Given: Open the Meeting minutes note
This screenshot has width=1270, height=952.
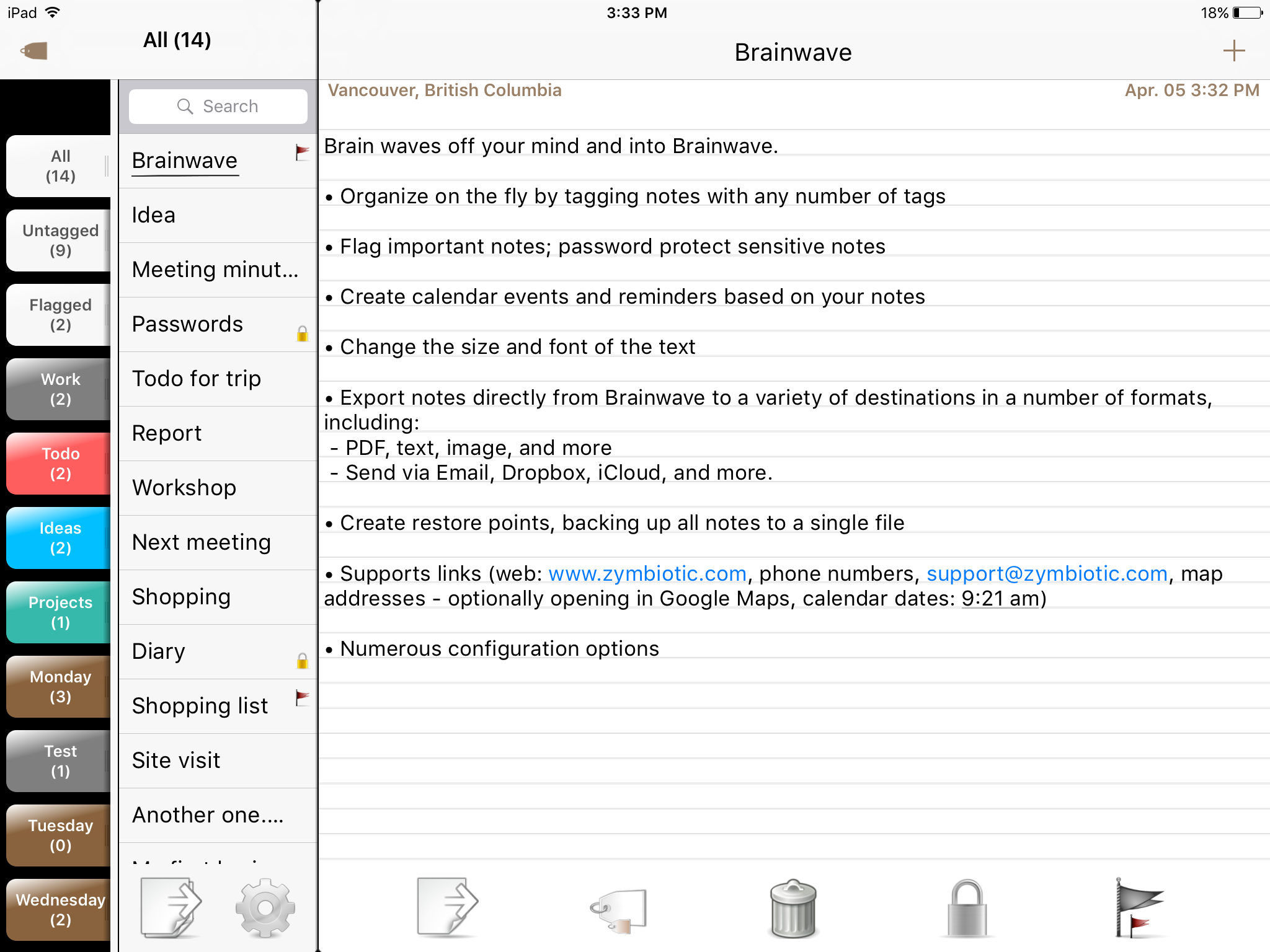Looking at the screenshot, I should (215, 270).
